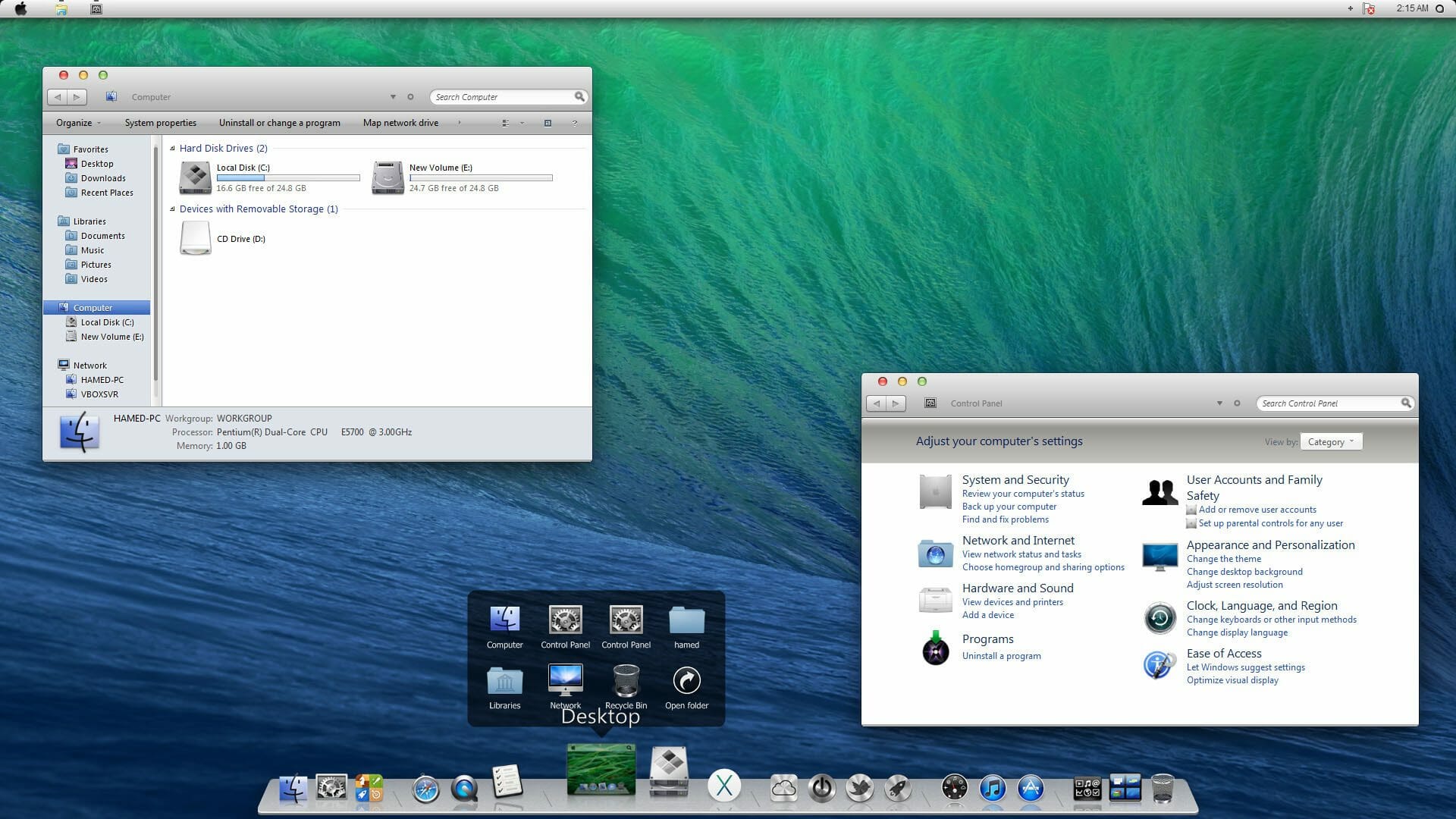The width and height of the screenshot is (1456, 819).
Task: Click the Clock Language and Region icon
Action: 1160,617
